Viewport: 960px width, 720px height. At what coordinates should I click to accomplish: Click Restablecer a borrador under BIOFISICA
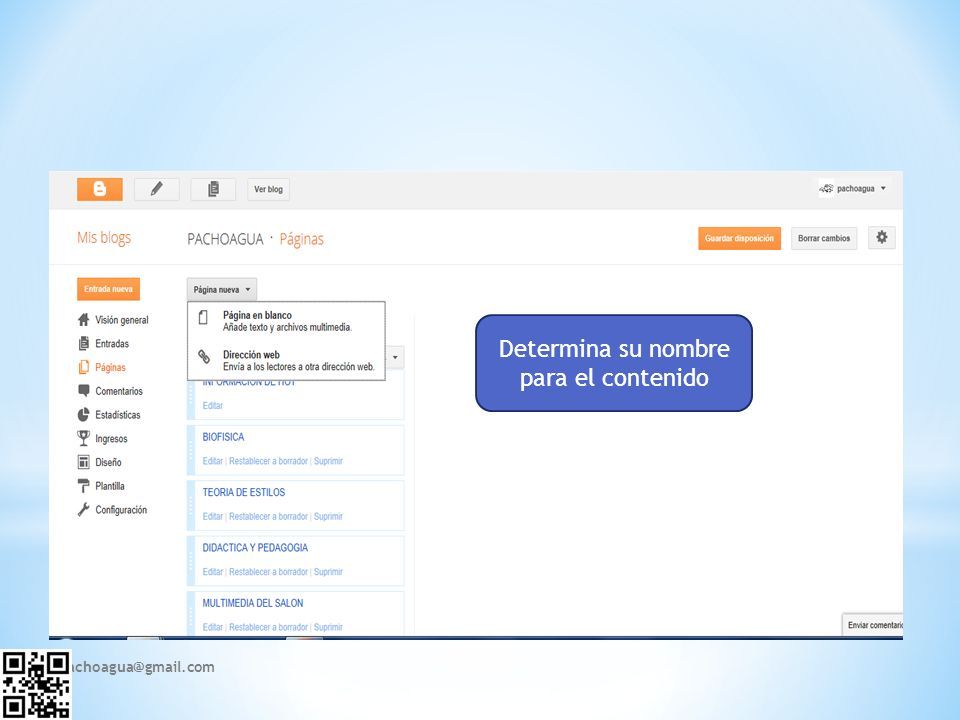point(268,461)
